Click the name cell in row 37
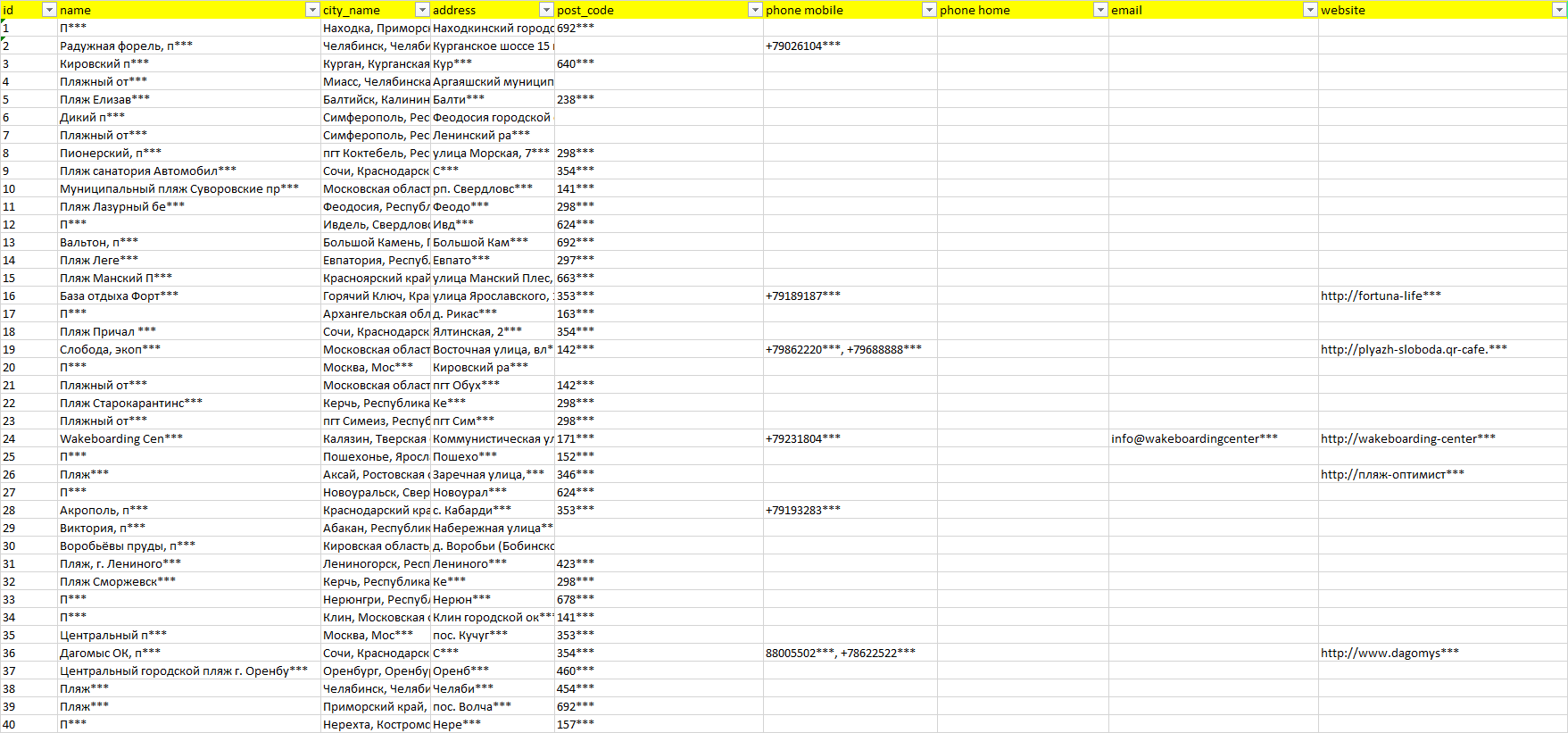Viewport: 1568px width, 733px height. (x=183, y=671)
